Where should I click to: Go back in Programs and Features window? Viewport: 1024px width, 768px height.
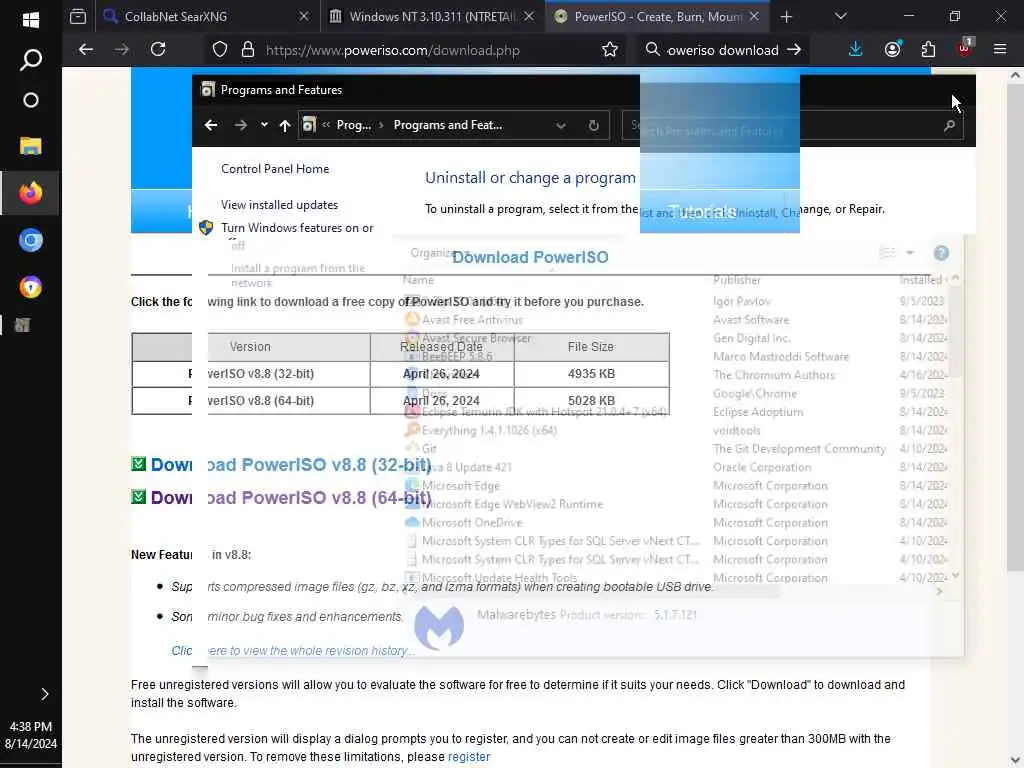pos(210,125)
